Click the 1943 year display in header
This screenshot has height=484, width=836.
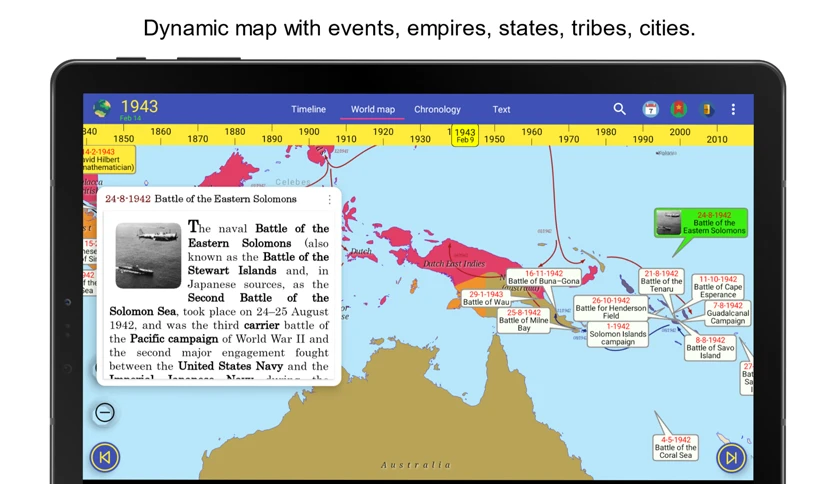tap(139, 107)
